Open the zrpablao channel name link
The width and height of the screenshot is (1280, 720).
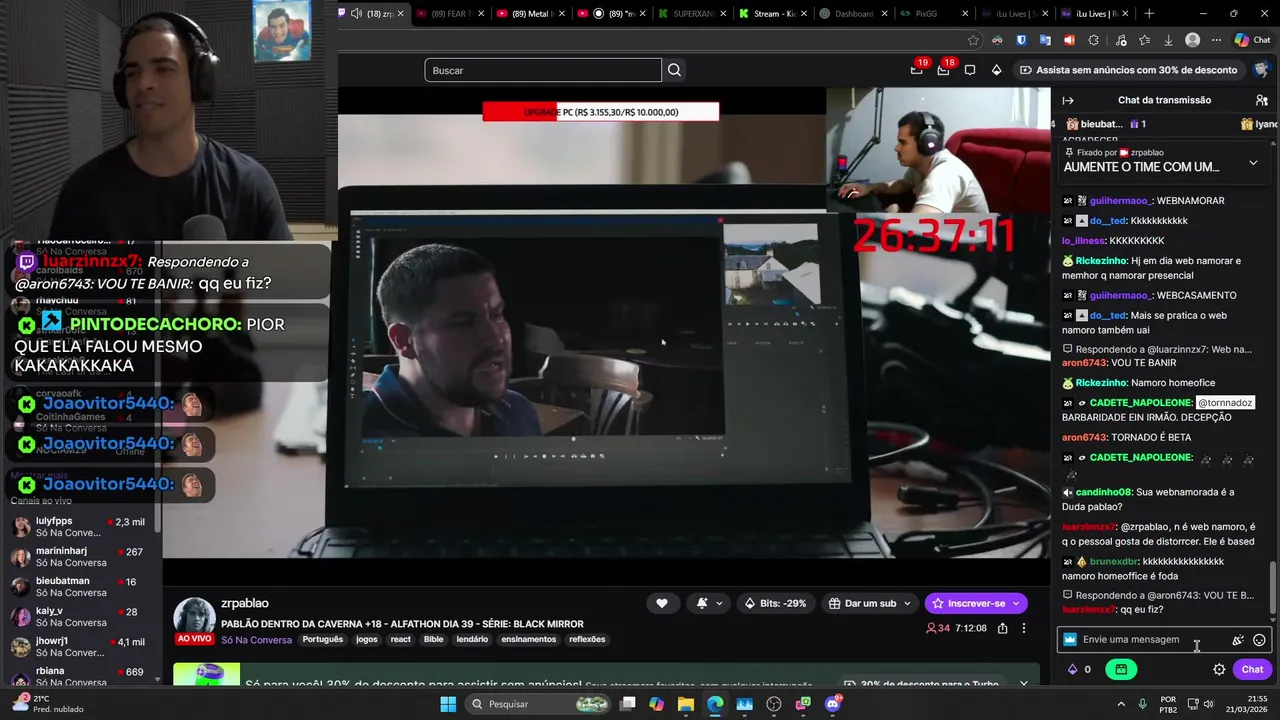(245, 604)
